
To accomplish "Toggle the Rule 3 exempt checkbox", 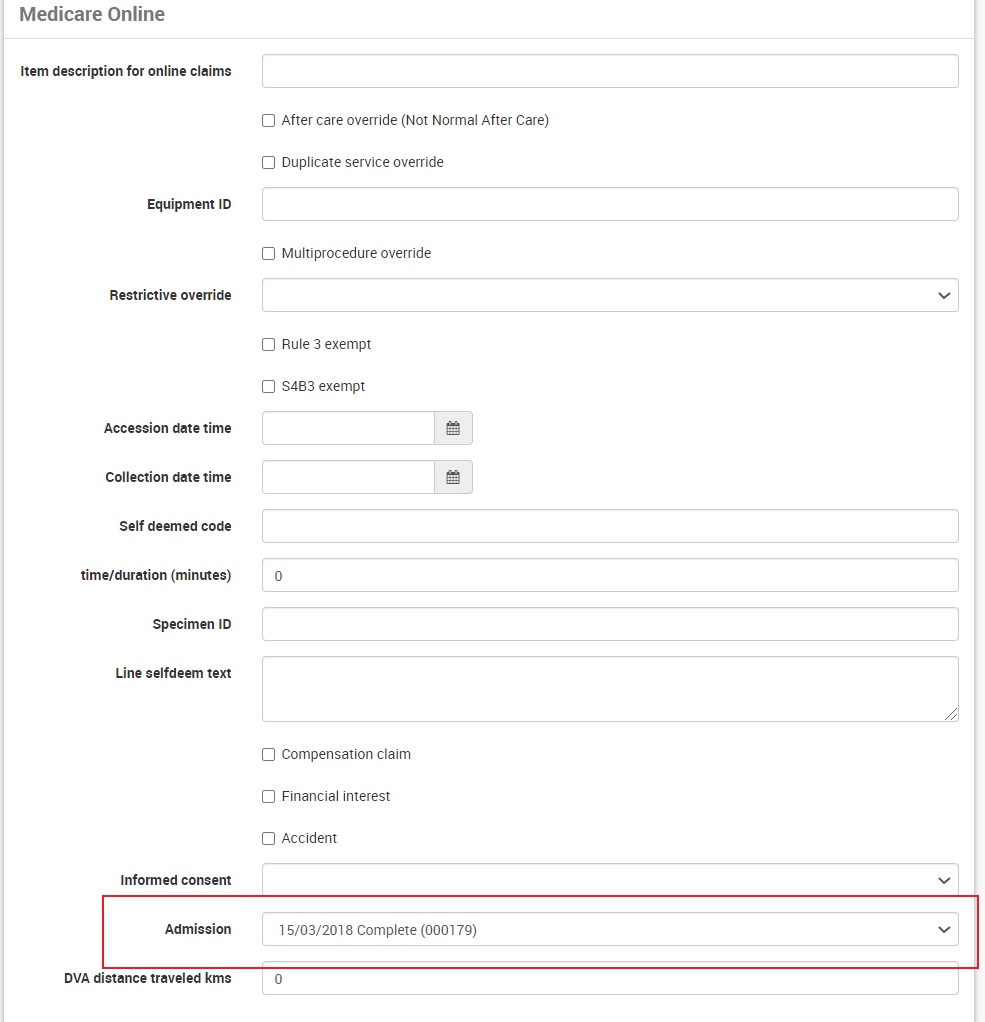I will [269, 345].
